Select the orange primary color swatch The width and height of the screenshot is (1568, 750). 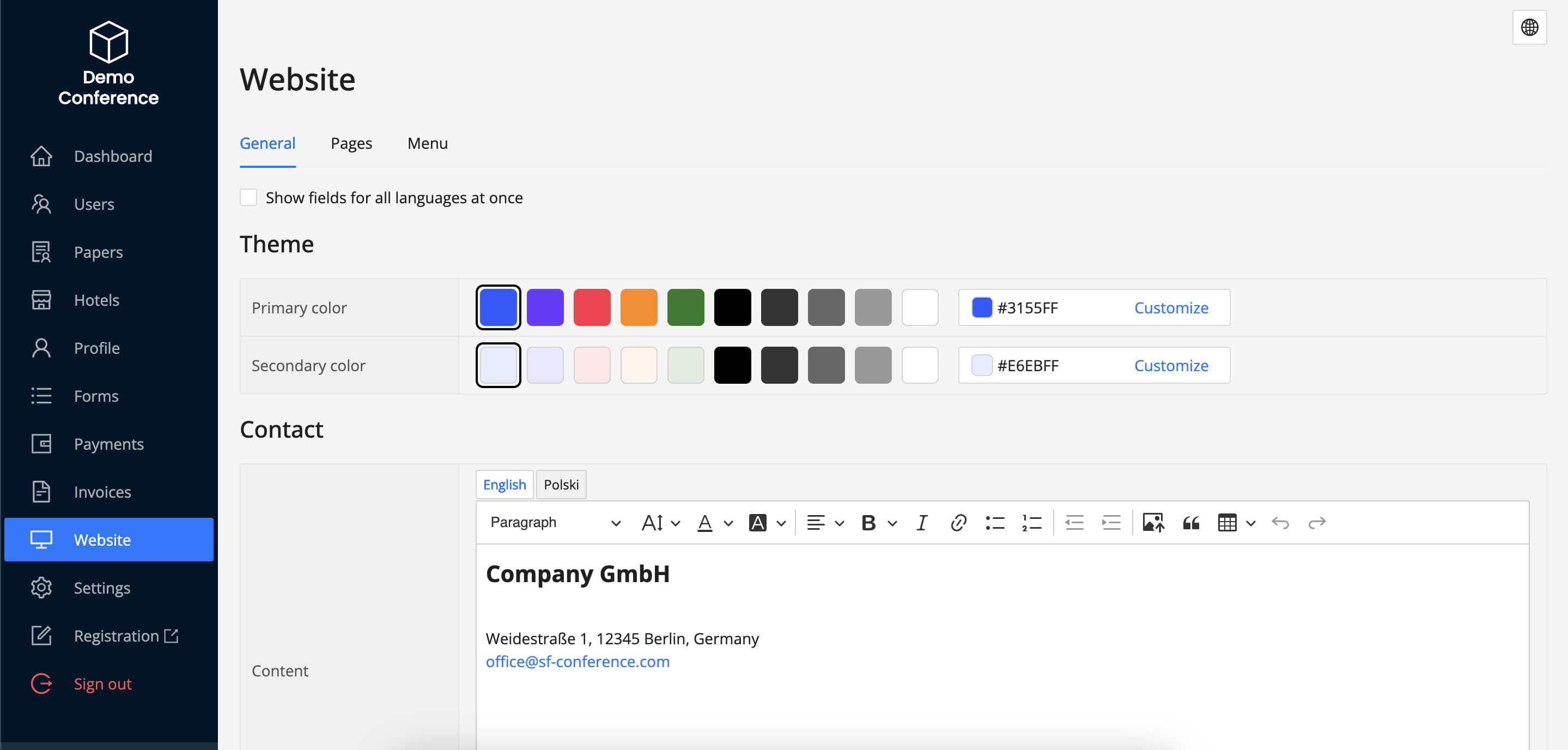(x=639, y=307)
